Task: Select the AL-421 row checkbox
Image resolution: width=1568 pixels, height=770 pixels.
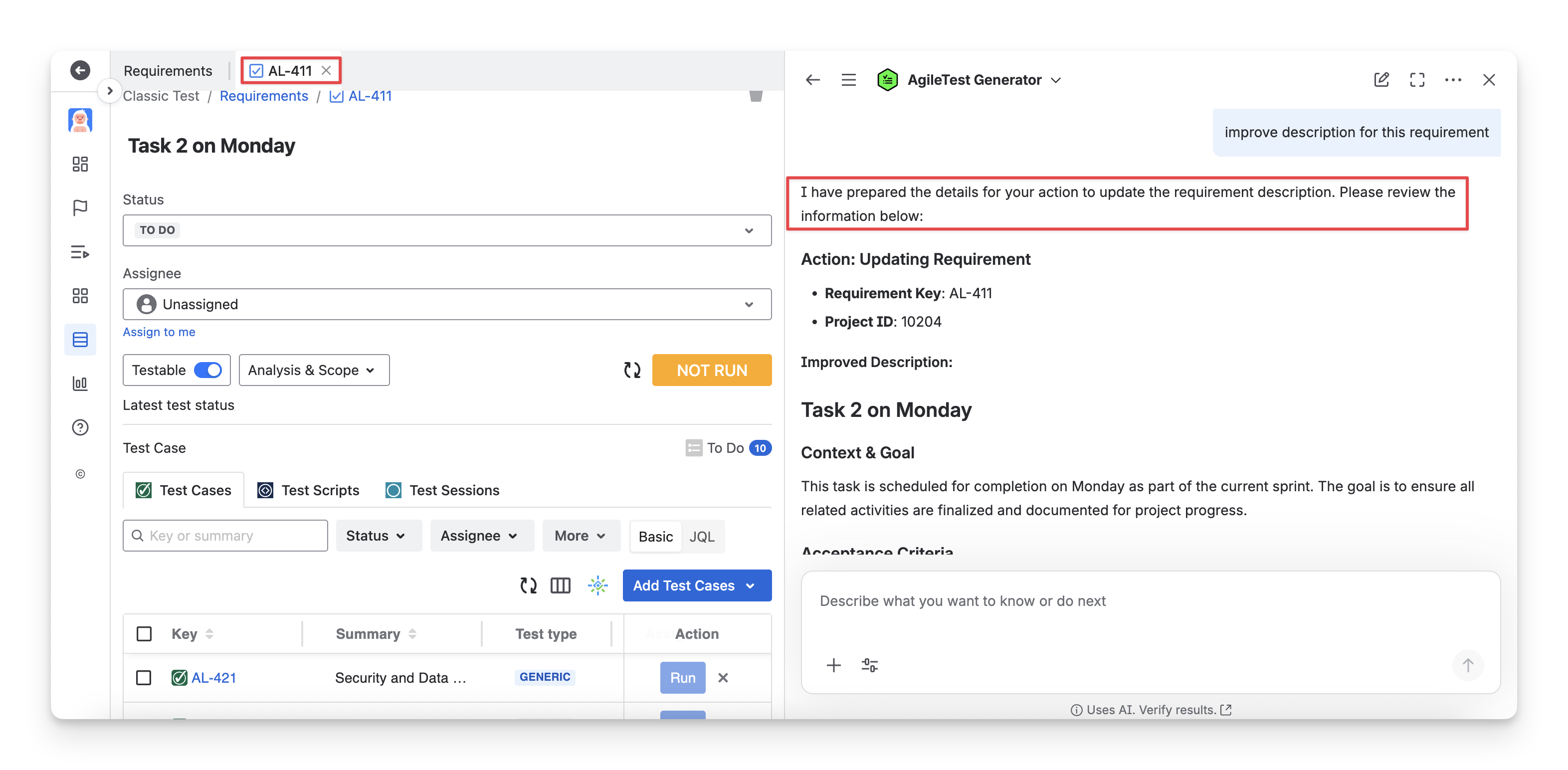Action: tap(144, 677)
